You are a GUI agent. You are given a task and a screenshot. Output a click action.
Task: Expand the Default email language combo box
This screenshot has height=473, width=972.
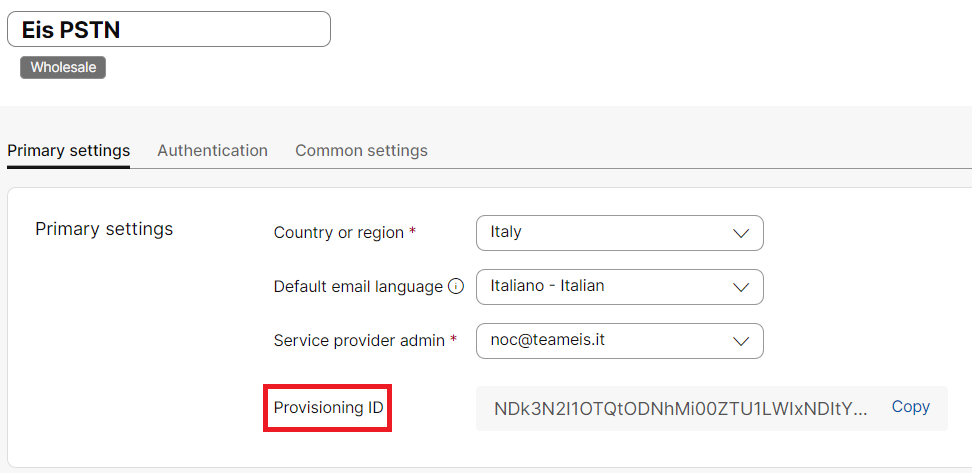coord(619,287)
